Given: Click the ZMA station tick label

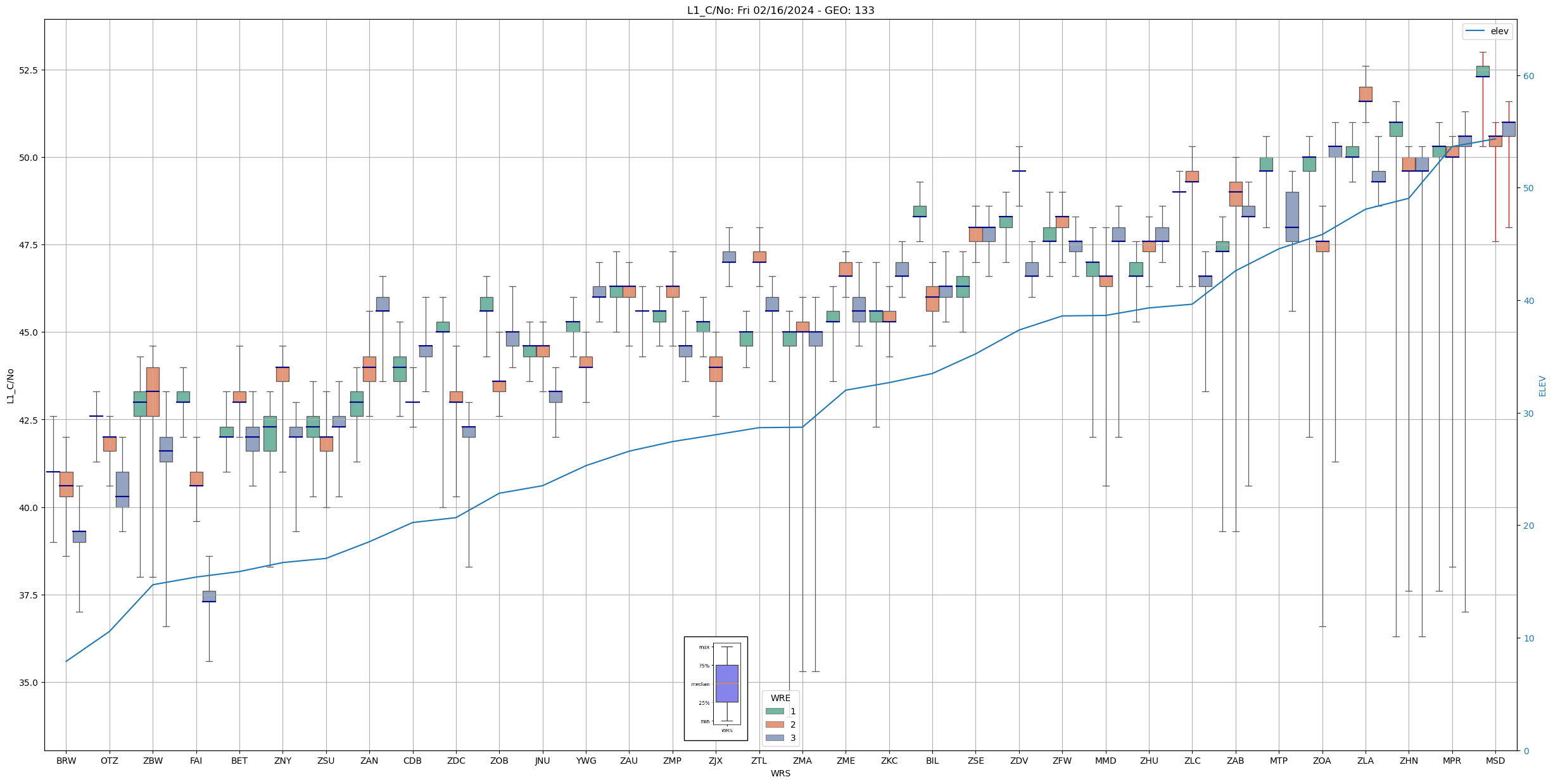Looking at the screenshot, I should (802, 761).
